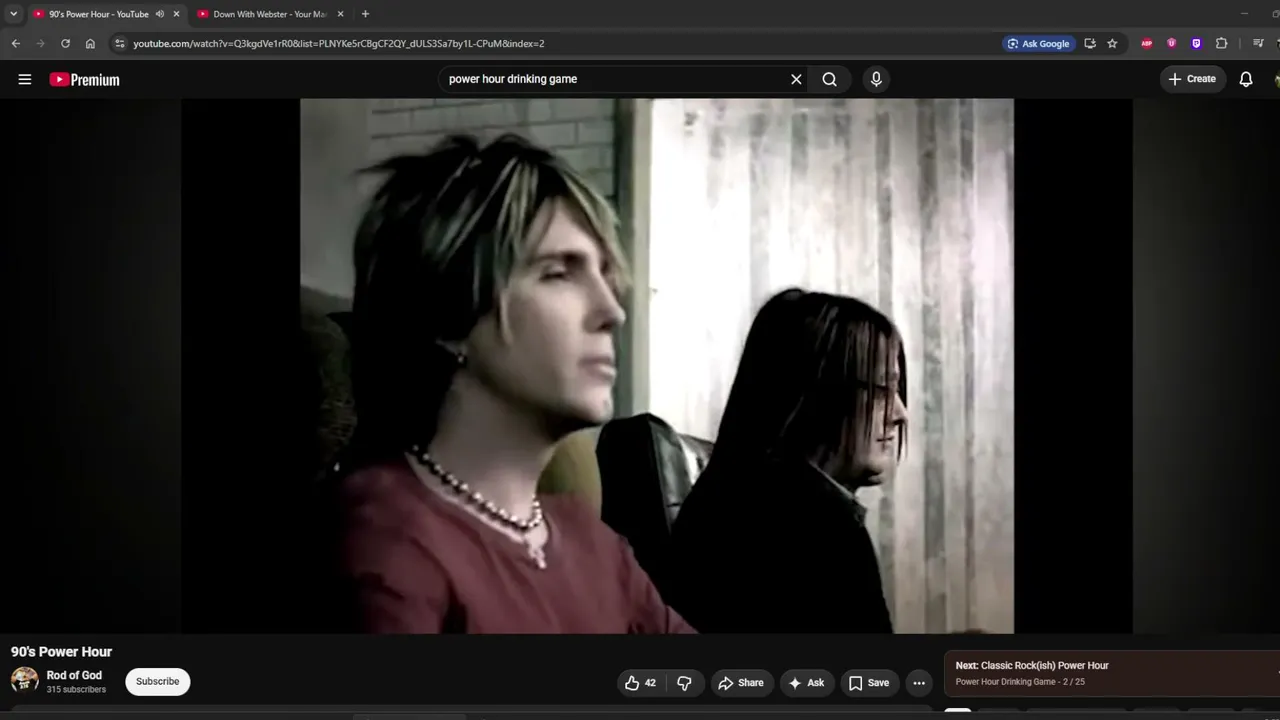The height and width of the screenshot is (720, 1280).
Task: Mute the 90's Power Hour tab audio
Action: [160, 14]
